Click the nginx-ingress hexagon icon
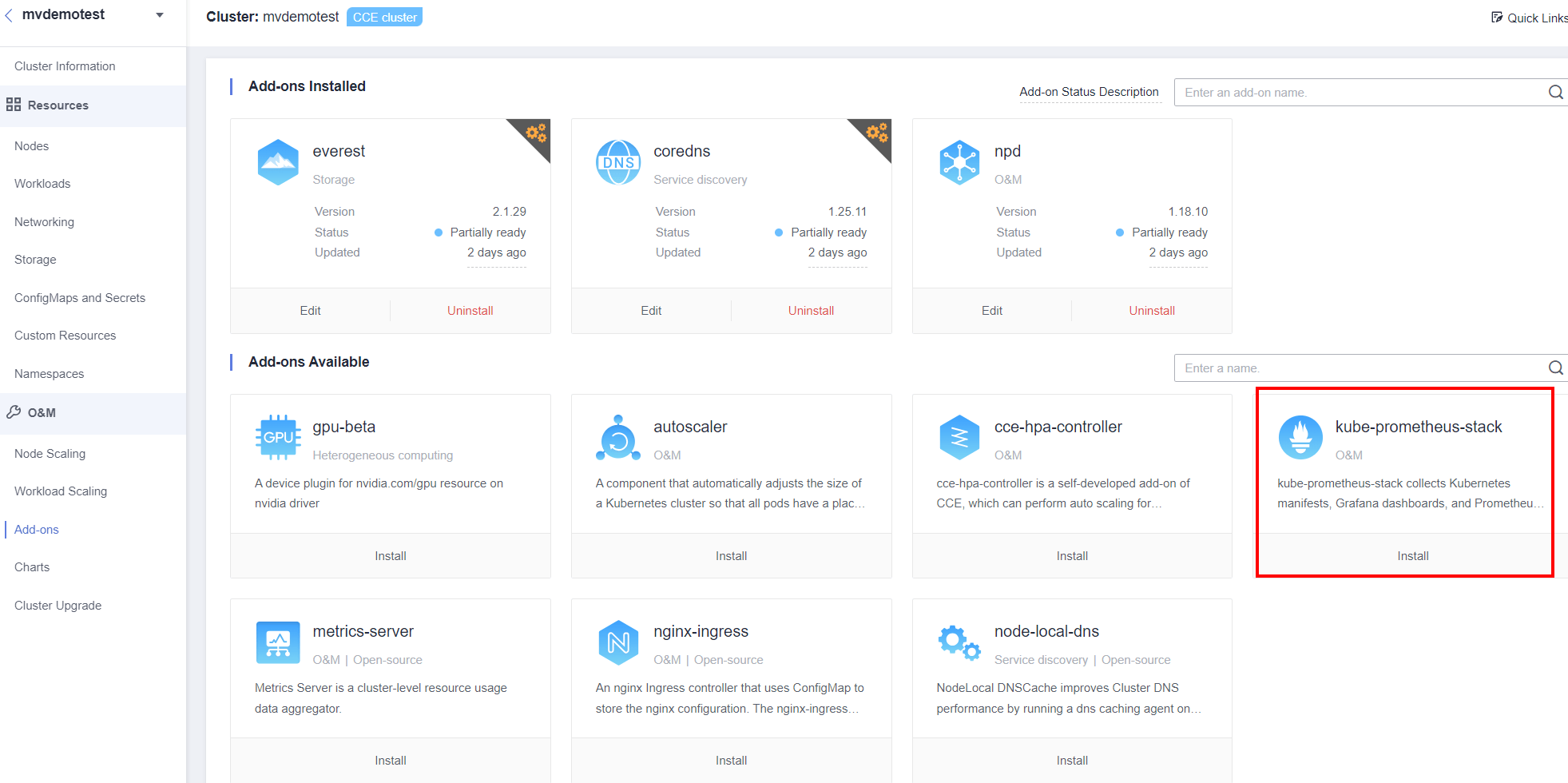 click(618, 642)
